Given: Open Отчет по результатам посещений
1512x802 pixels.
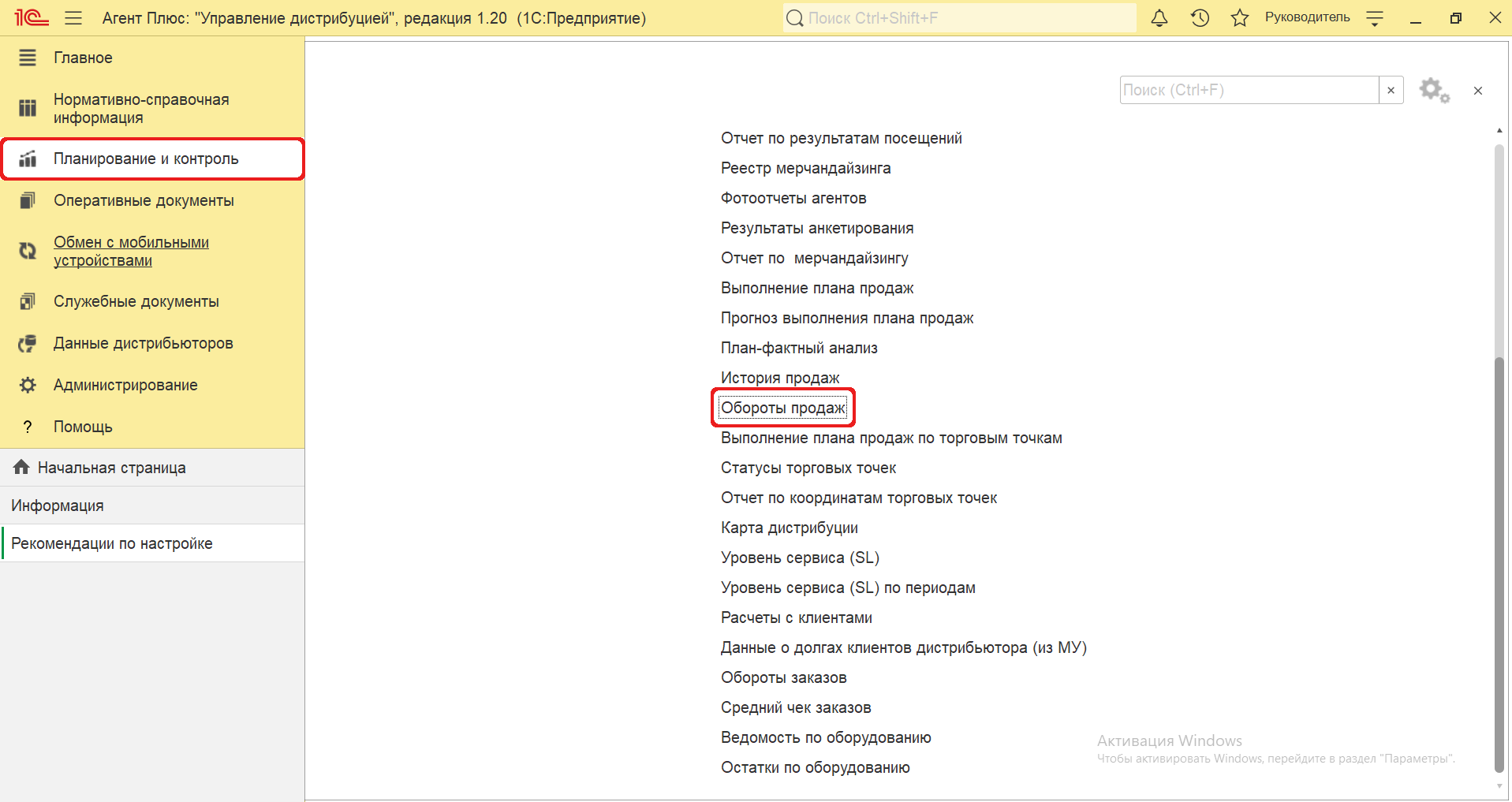Looking at the screenshot, I should click(841, 138).
